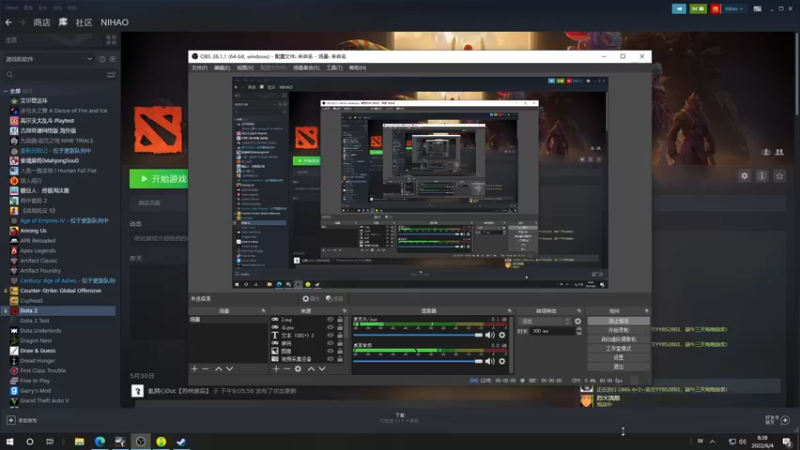Viewport: 800px width, 450px height.
Task: Pop out OBS mixer dock
Action: tap(509, 311)
